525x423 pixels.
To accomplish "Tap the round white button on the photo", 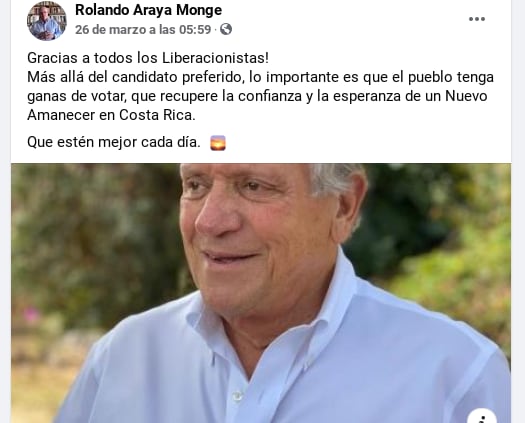I will (482, 417).
